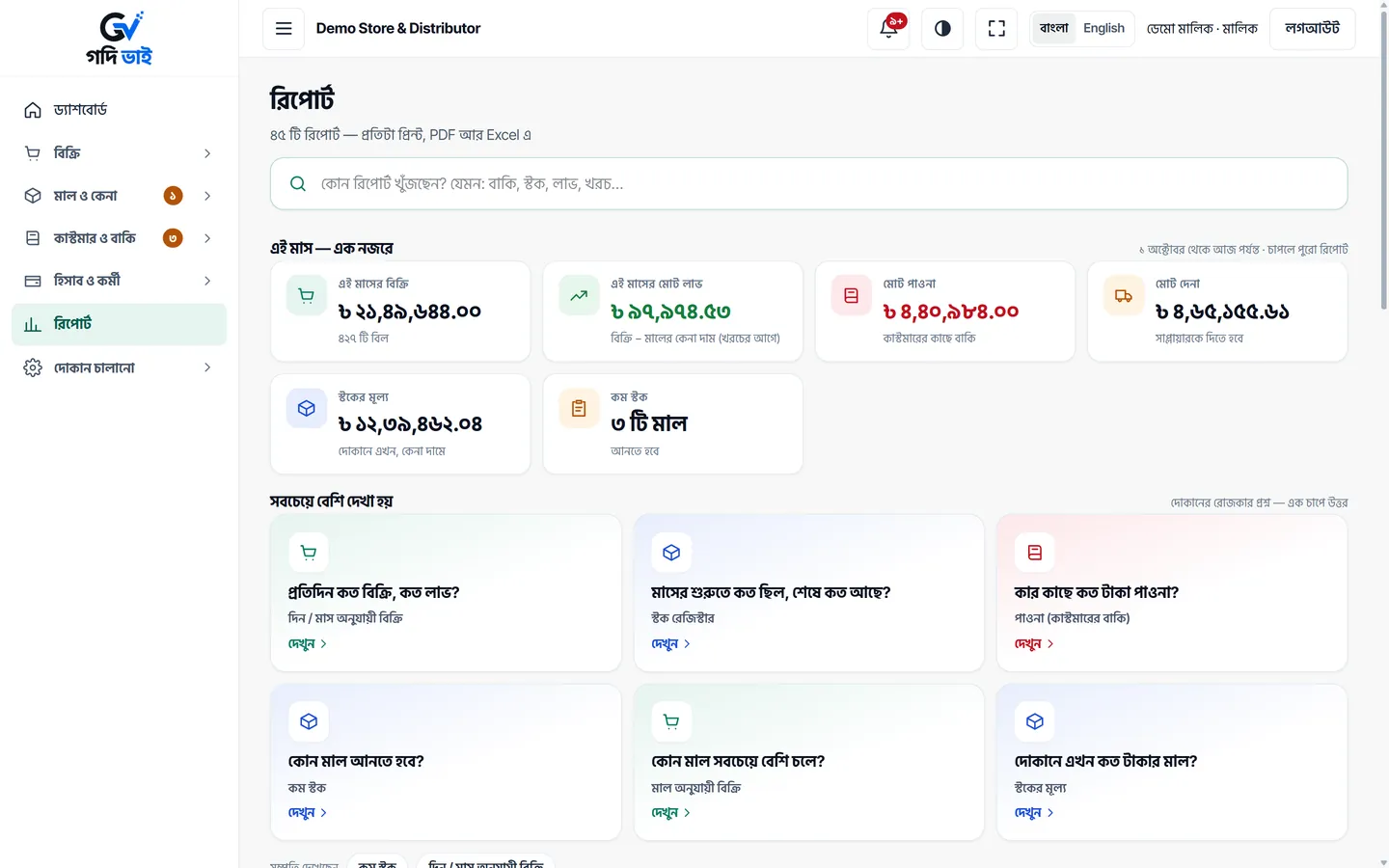Click the search magnifier icon
The height and width of the screenshot is (868, 1389).
click(x=298, y=183)
